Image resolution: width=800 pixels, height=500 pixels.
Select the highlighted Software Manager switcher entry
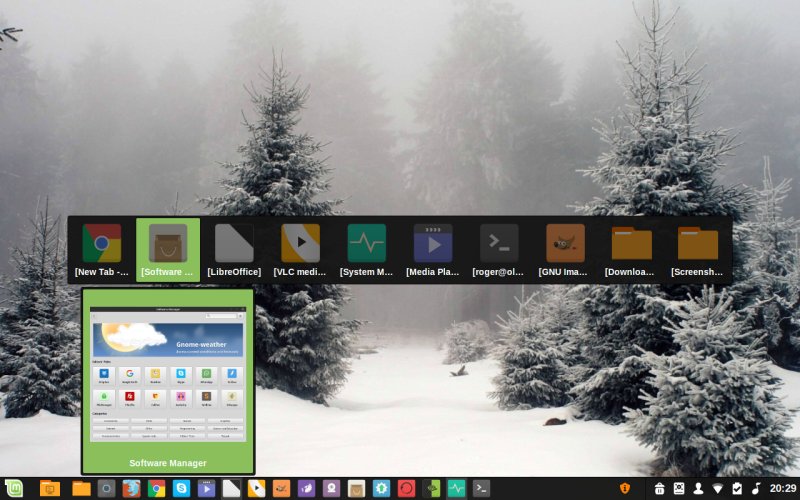(x=168, y=250)
